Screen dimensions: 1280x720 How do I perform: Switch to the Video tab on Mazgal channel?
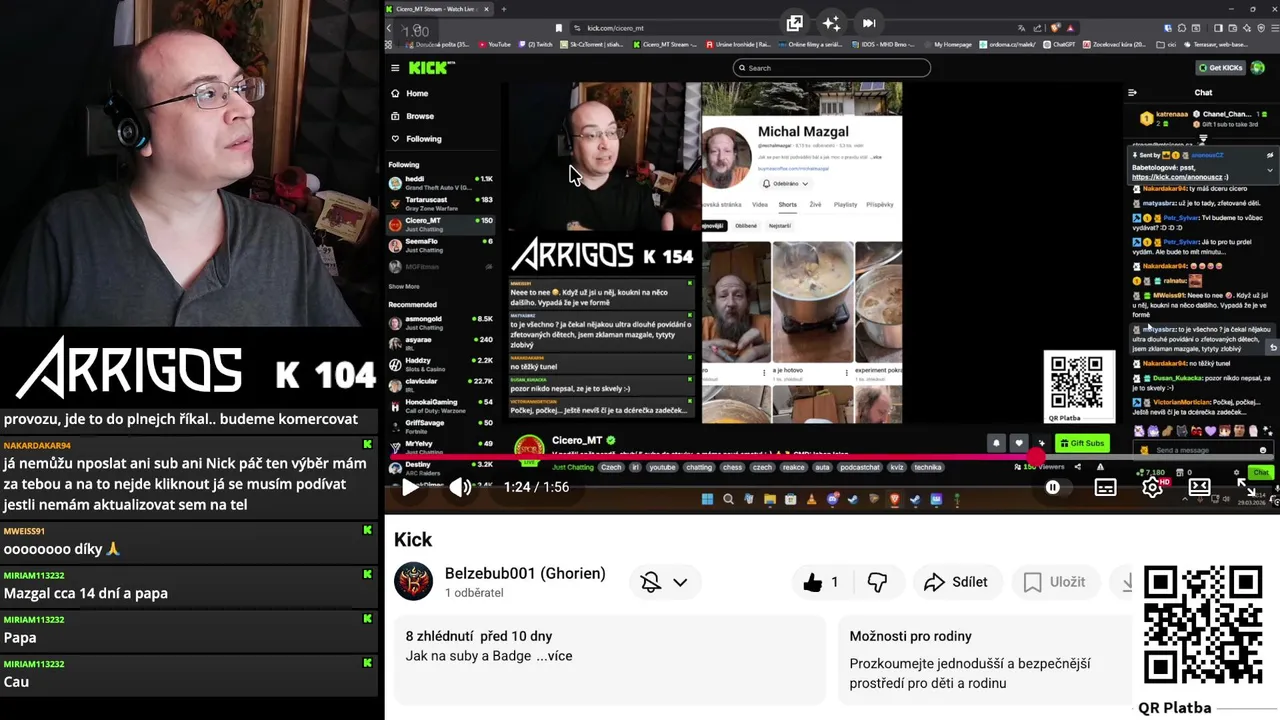pyautogui.click(x=760, y=204)
